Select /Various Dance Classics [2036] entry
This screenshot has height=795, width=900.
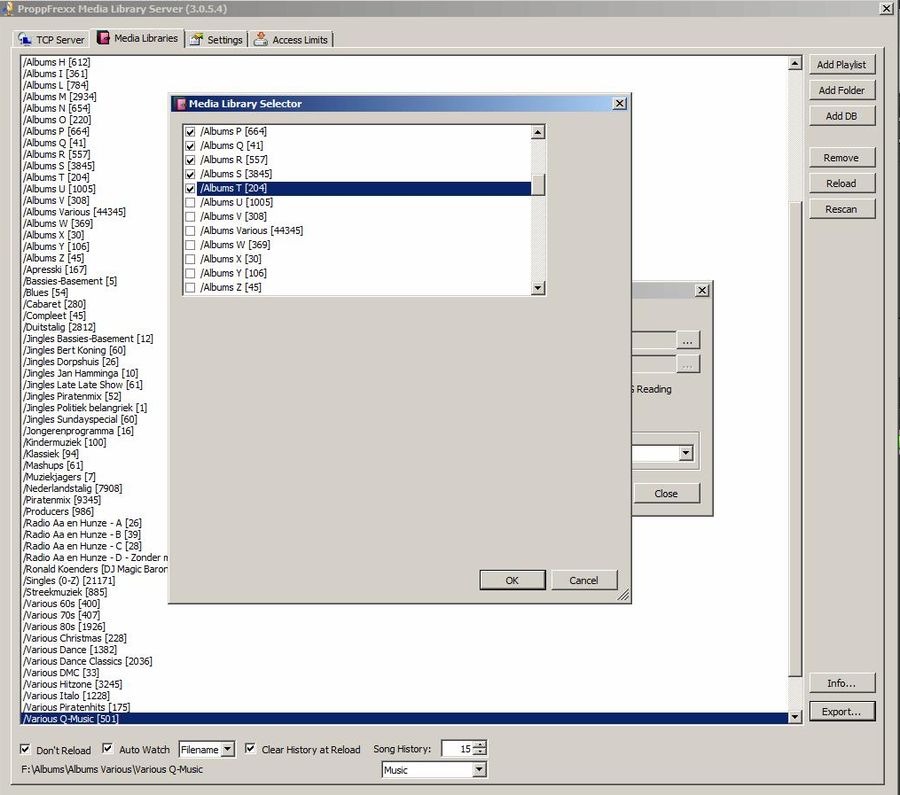[88, 661]
